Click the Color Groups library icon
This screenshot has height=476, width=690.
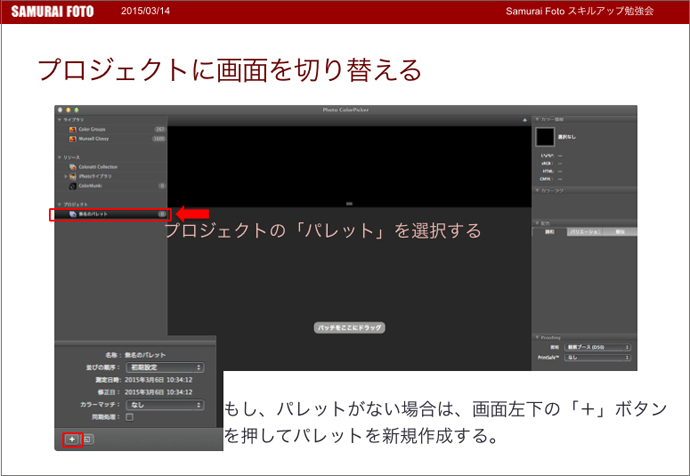pyautogui.click(x=73, y=129)
